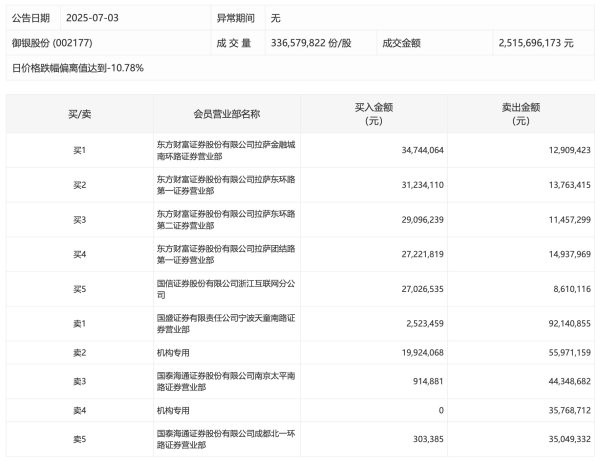Click the 成交金额 label
Screen dimensions: 600x461
coord(401,43)
